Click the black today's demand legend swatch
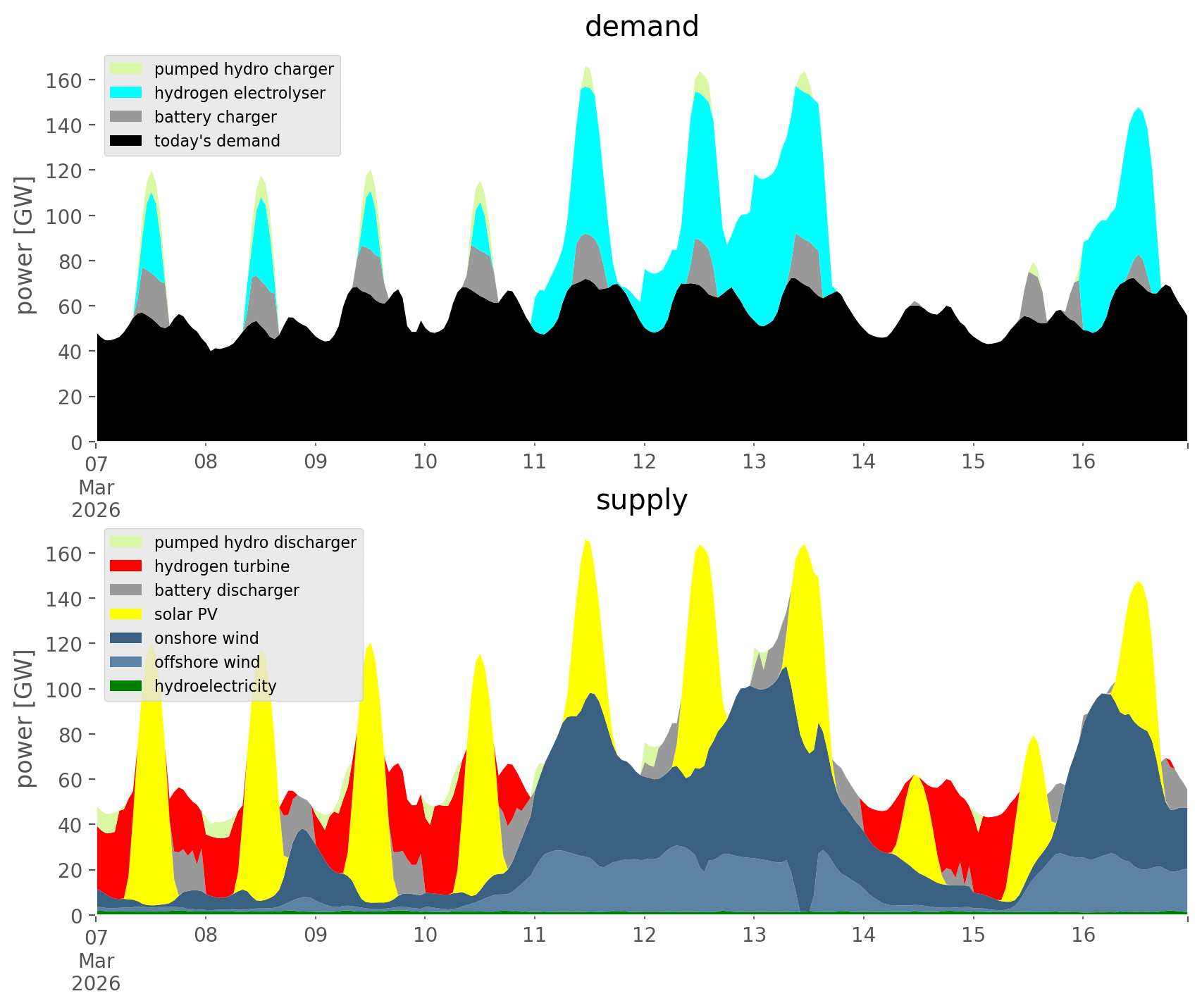The width and height of the screenshot is (1202, 1008). coord(126,141)
